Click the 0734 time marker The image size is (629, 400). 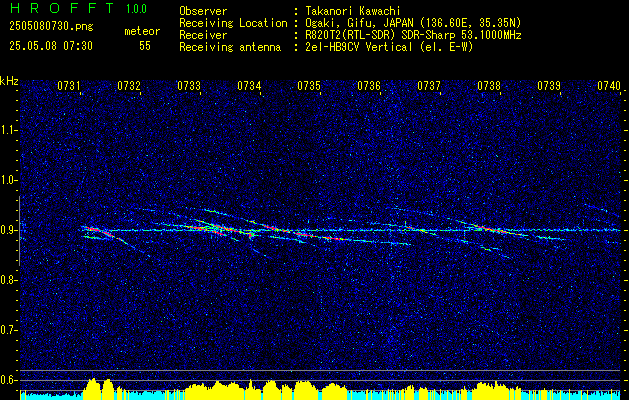[x=249, y=85]
